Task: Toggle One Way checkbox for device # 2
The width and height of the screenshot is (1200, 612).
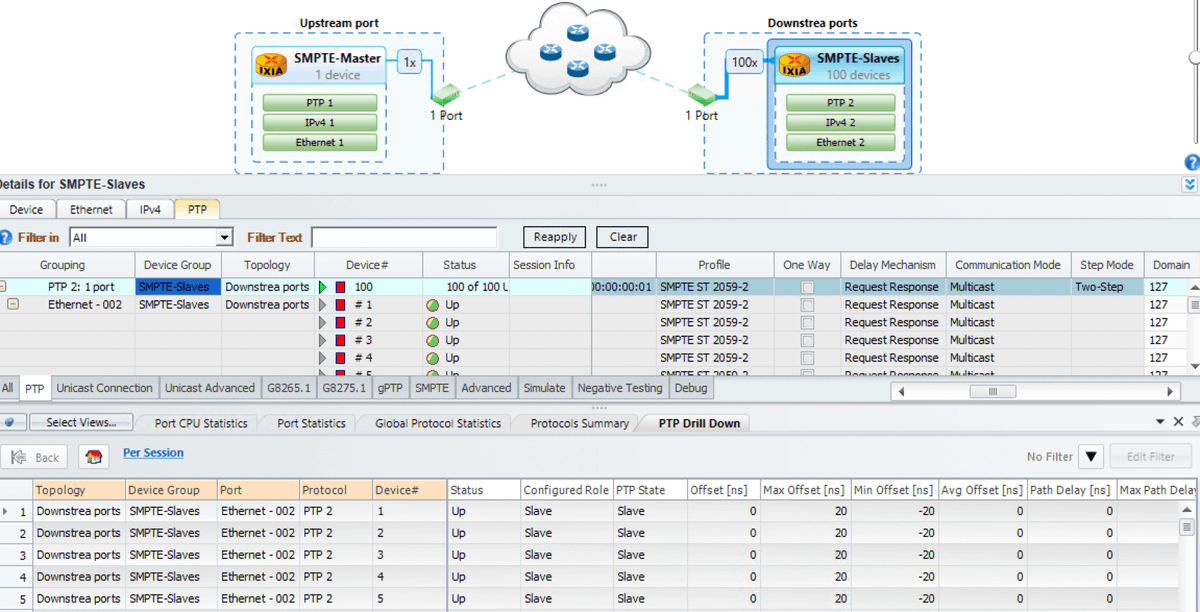Action: [807, 323]
